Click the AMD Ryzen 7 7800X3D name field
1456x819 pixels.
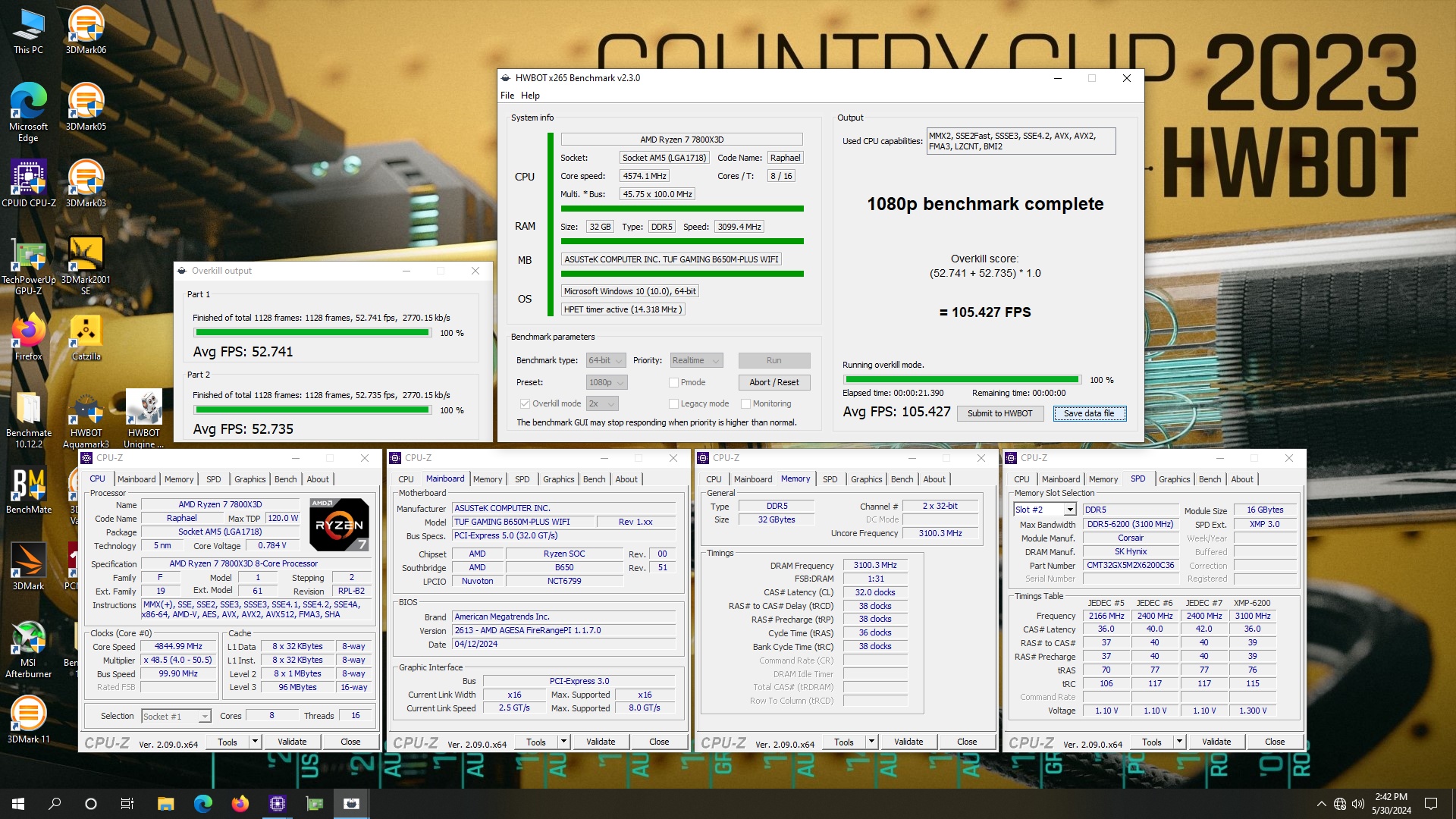point(220,505)
